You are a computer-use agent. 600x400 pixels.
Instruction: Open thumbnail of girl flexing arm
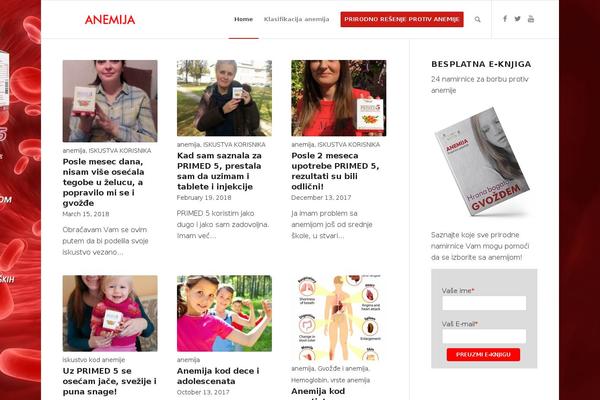[224, 313]
